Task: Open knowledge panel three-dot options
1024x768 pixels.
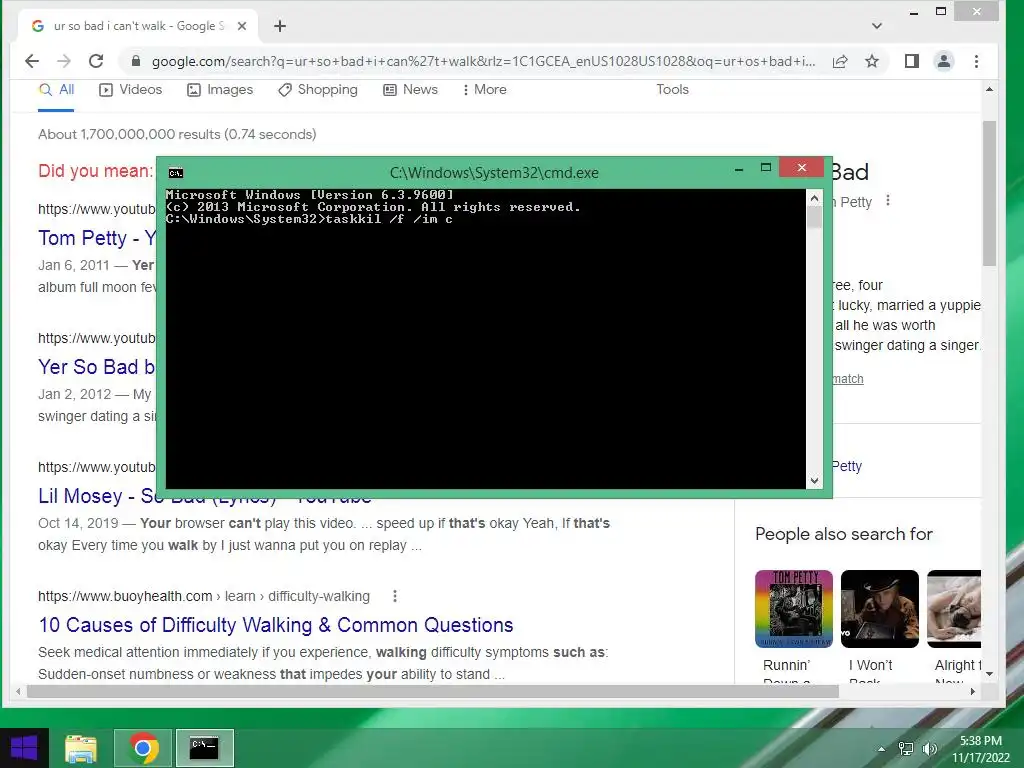Action: 888,200
